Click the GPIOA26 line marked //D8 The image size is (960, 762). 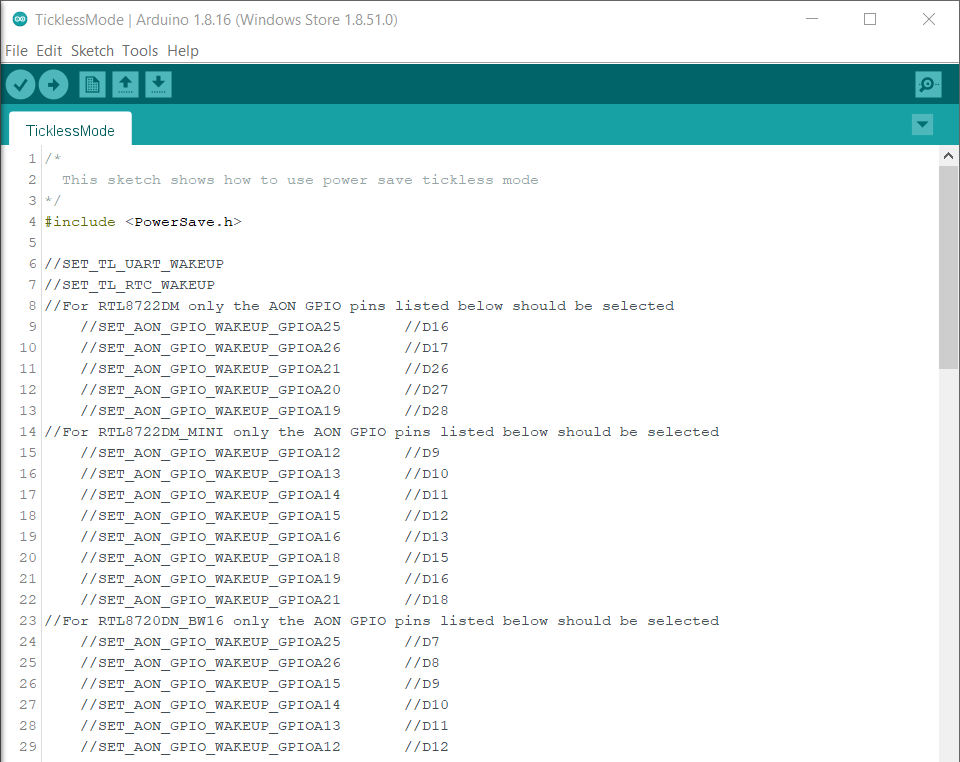(x=260, y=663)
